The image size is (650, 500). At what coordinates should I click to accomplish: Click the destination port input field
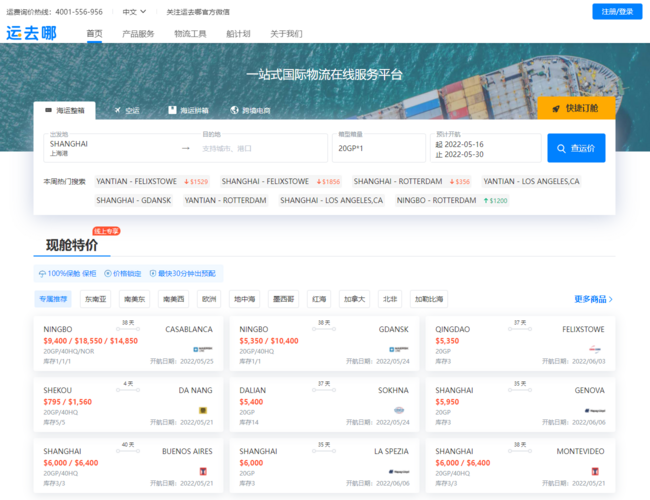tap(262, 148)
